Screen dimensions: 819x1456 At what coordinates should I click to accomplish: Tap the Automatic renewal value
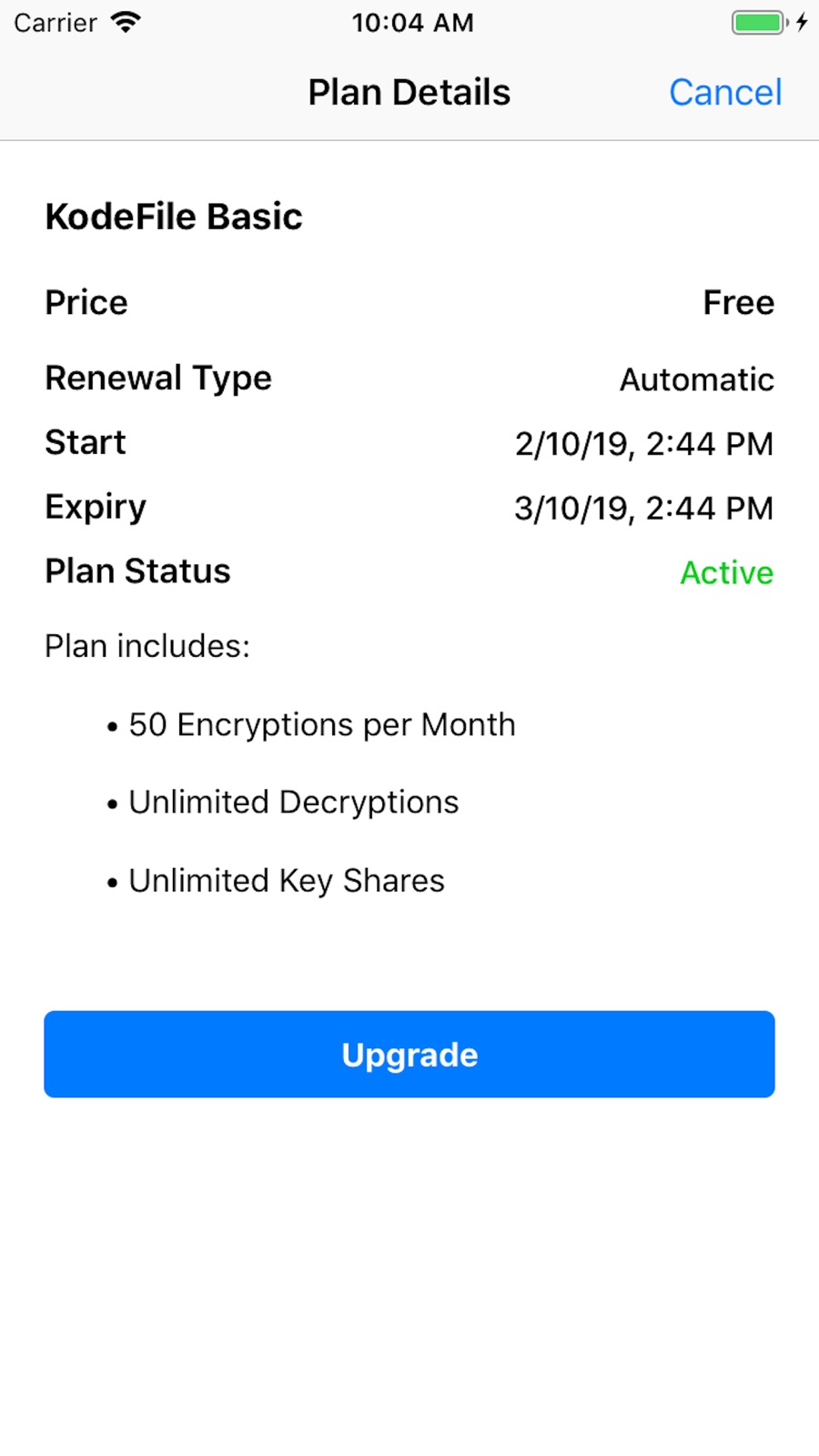pos(697,379)
